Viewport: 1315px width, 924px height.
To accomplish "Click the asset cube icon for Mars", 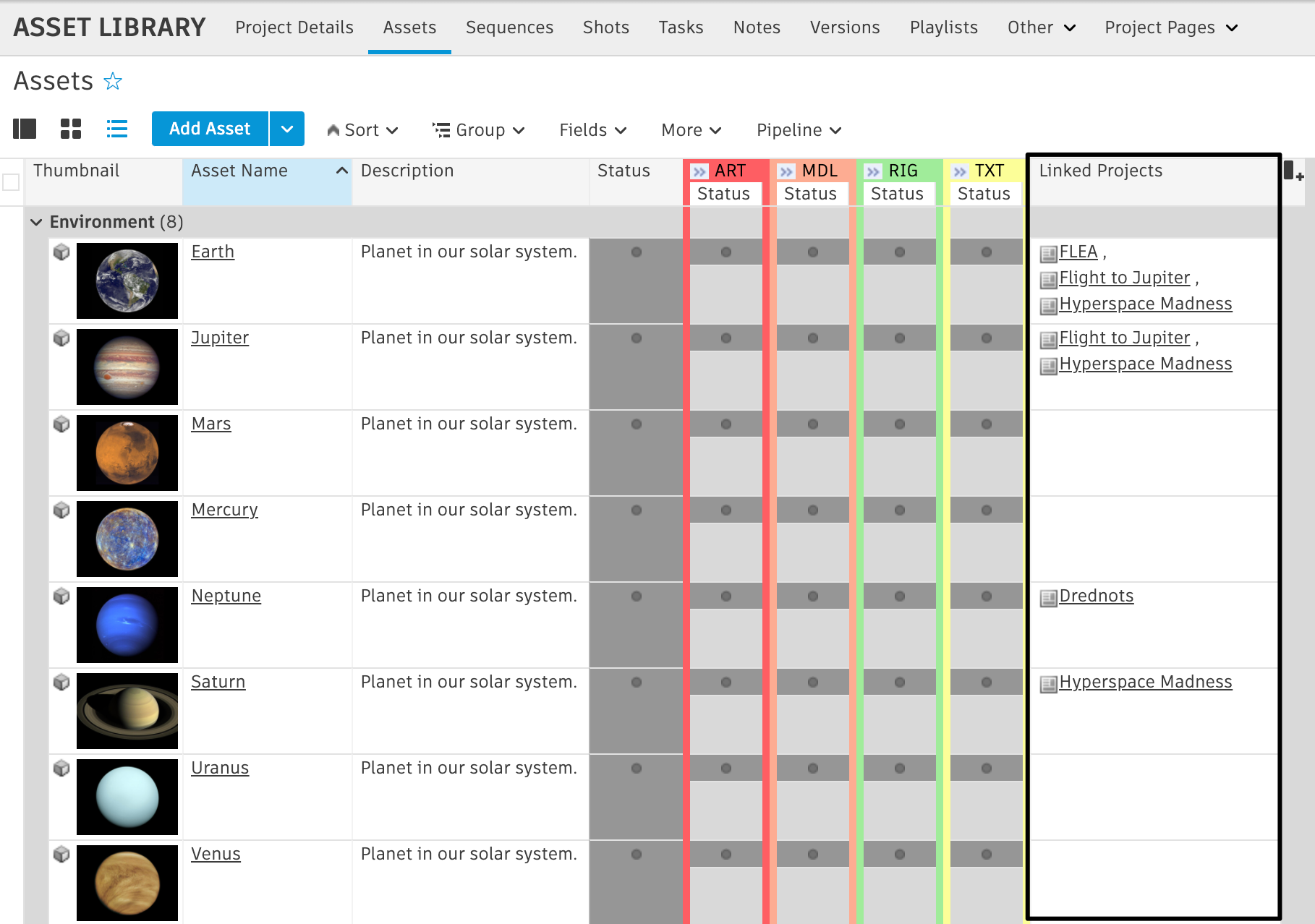I will [62, 424].
